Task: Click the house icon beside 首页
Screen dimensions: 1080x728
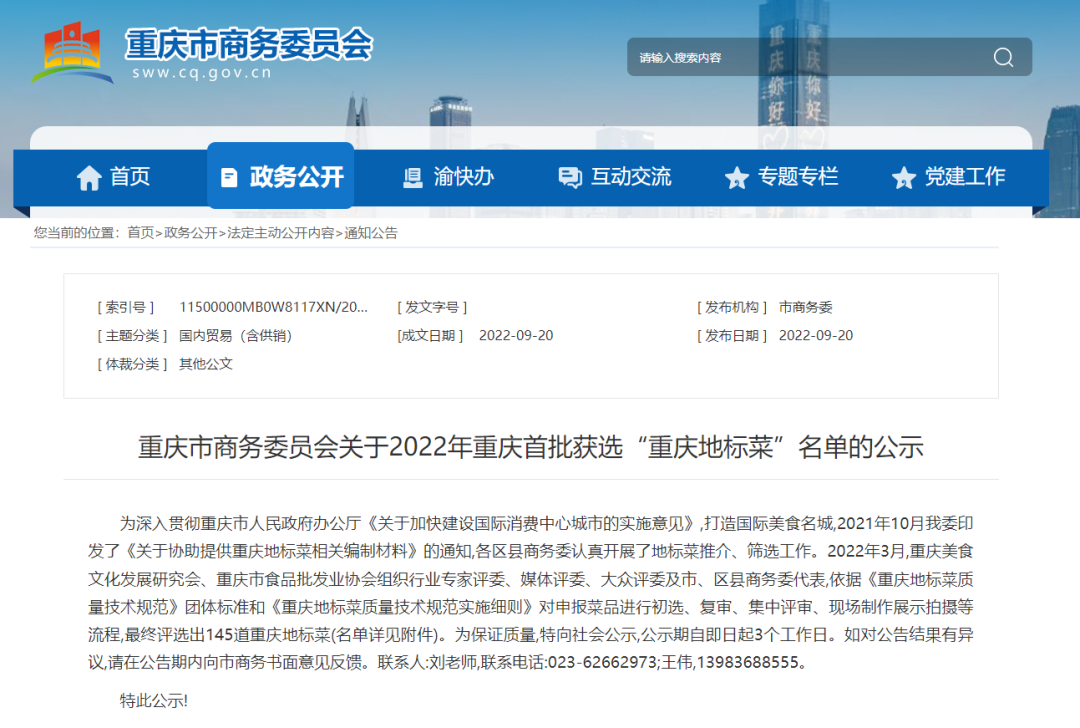Action: (89, 178)
